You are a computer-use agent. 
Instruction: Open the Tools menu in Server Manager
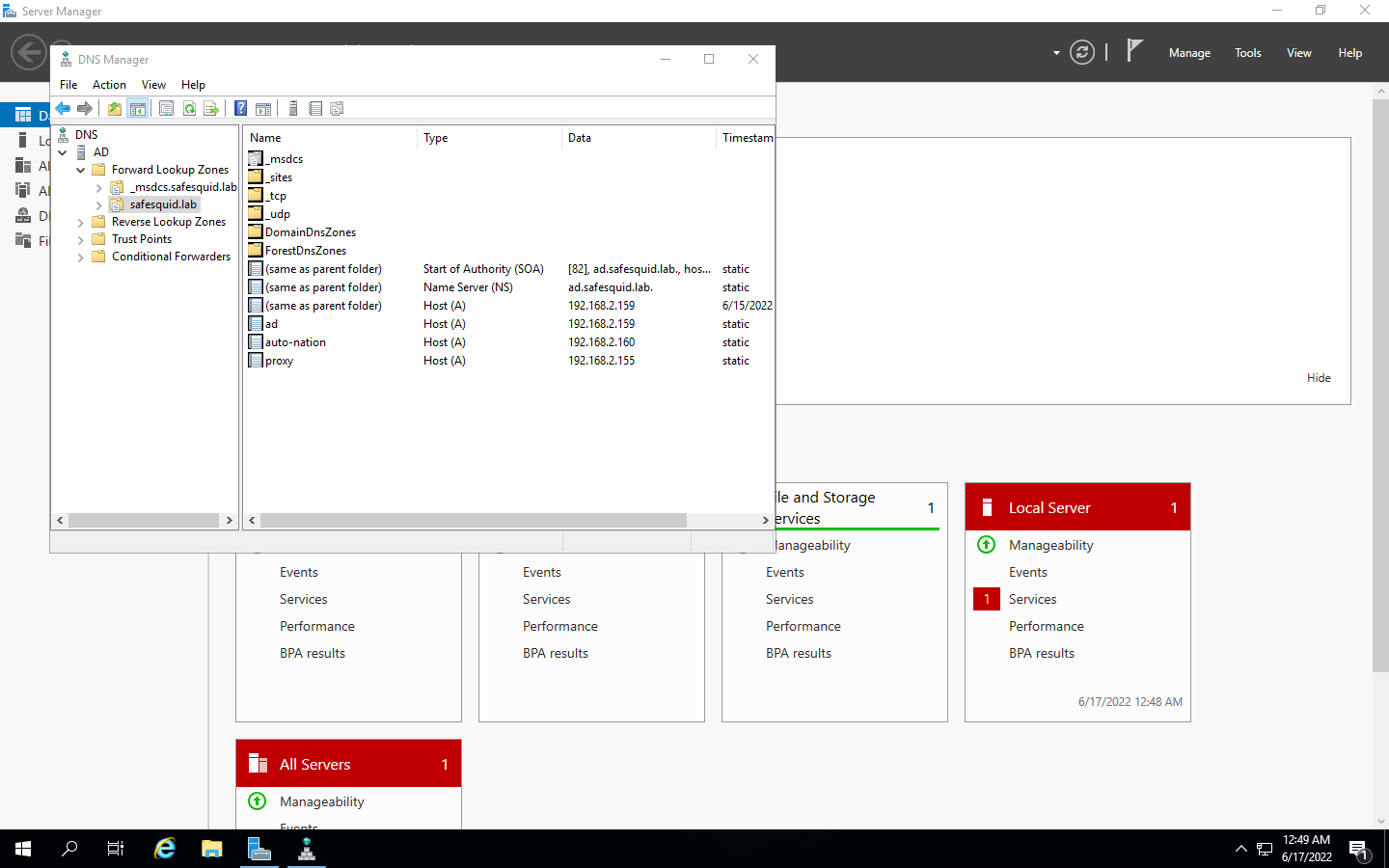(1247, 53)
